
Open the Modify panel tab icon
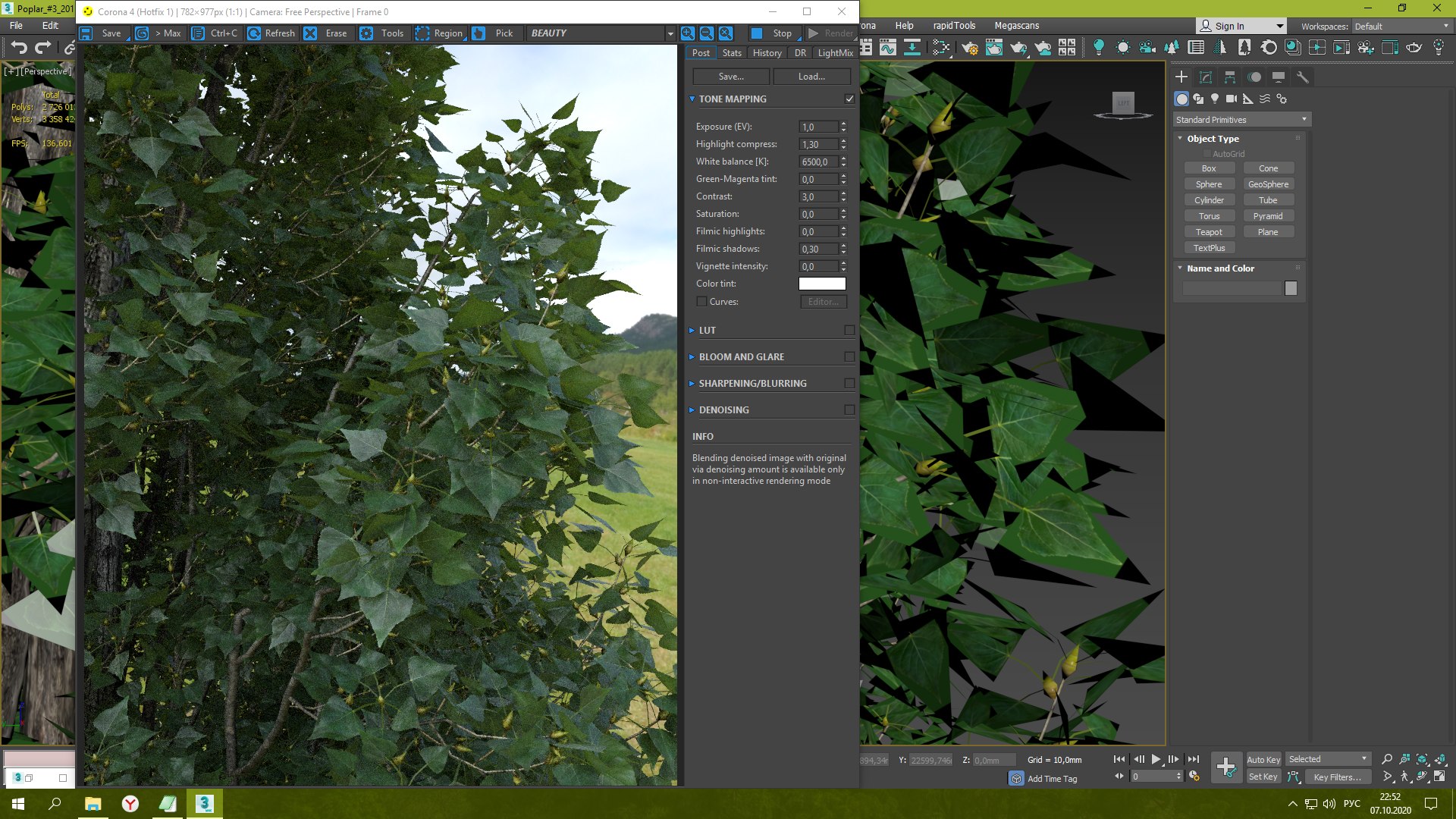[x=1206, y=77]
